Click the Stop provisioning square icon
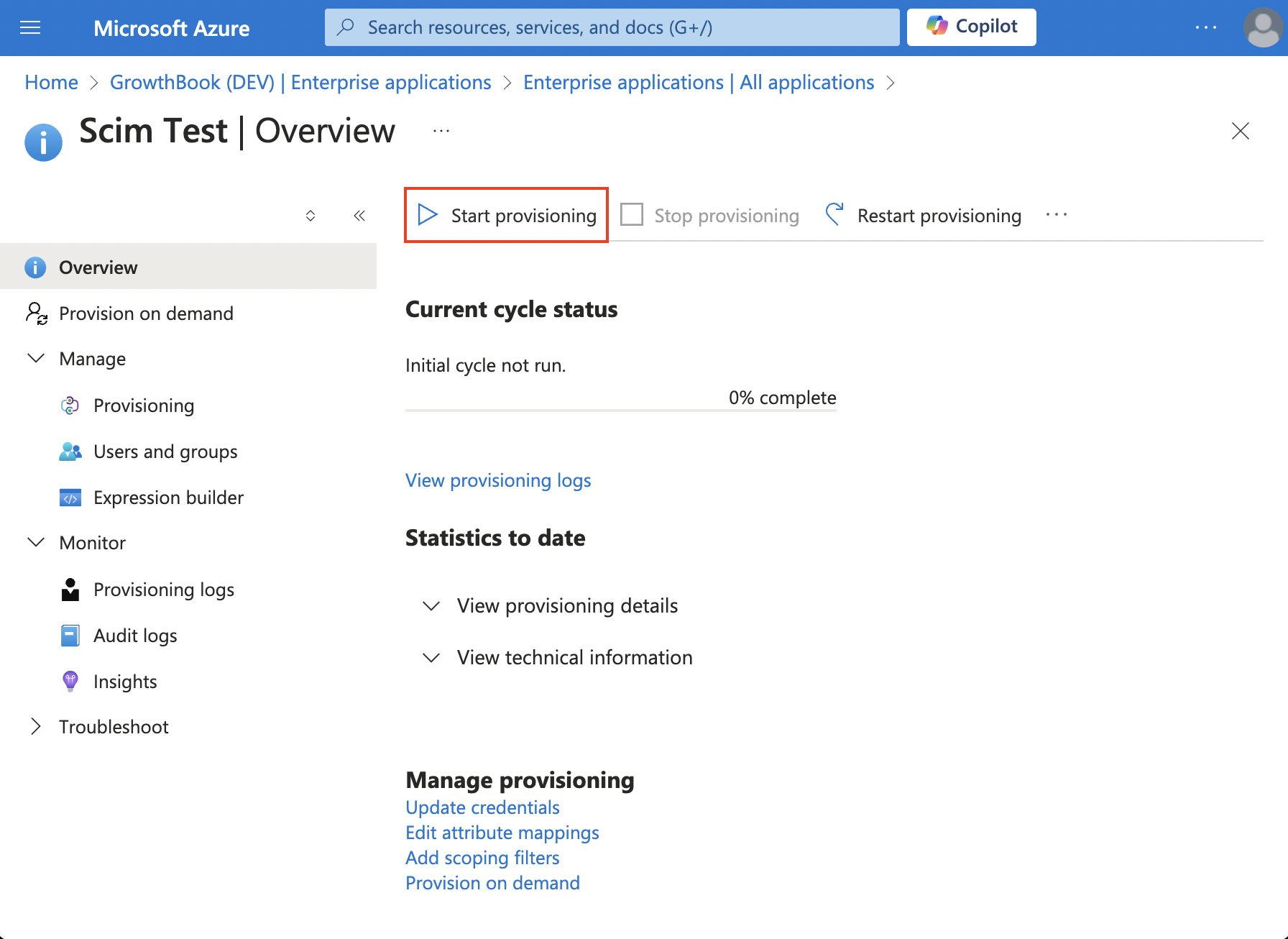This screenshot has height=939, width=1288. point(632,215)
